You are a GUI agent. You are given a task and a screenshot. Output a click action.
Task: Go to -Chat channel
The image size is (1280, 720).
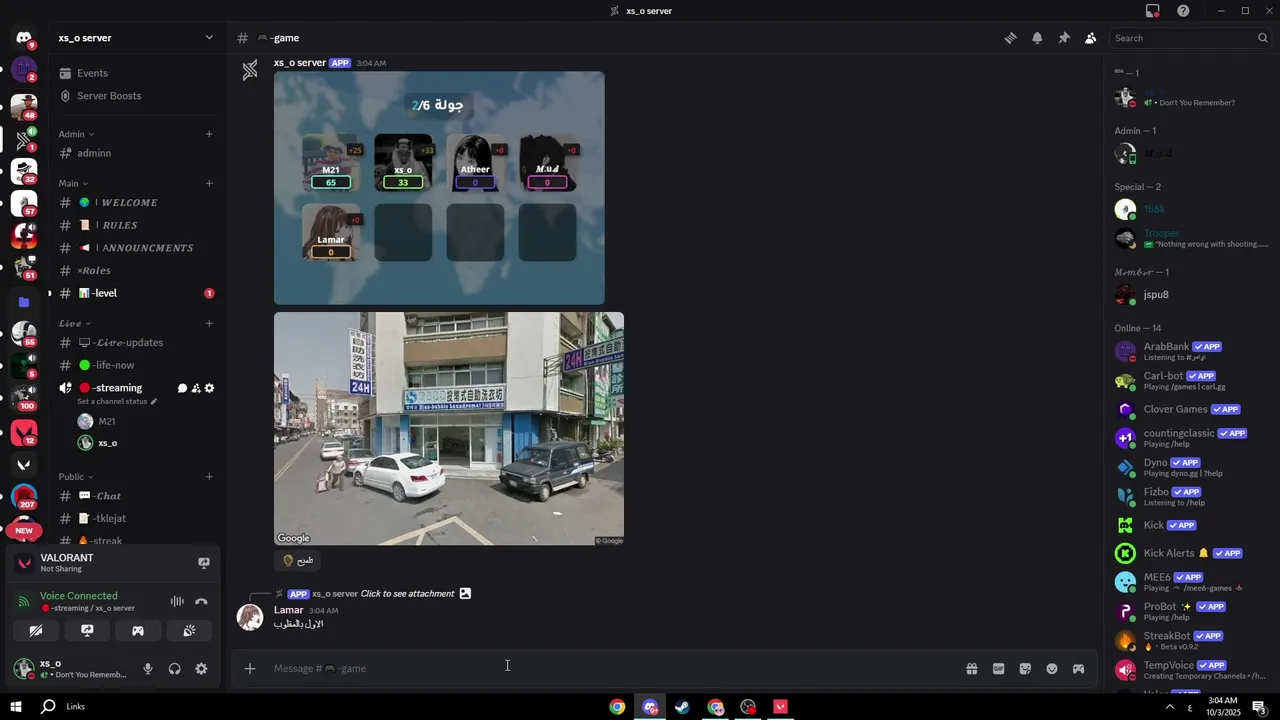(136, 496)
